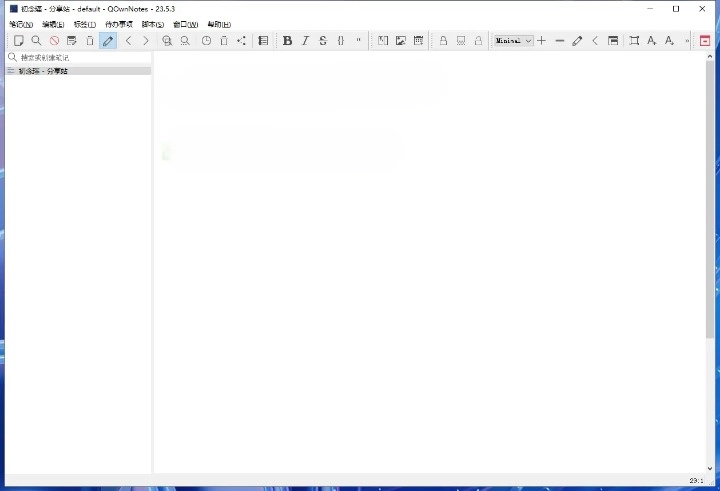Click the red remove note icon

click(54, 41)
